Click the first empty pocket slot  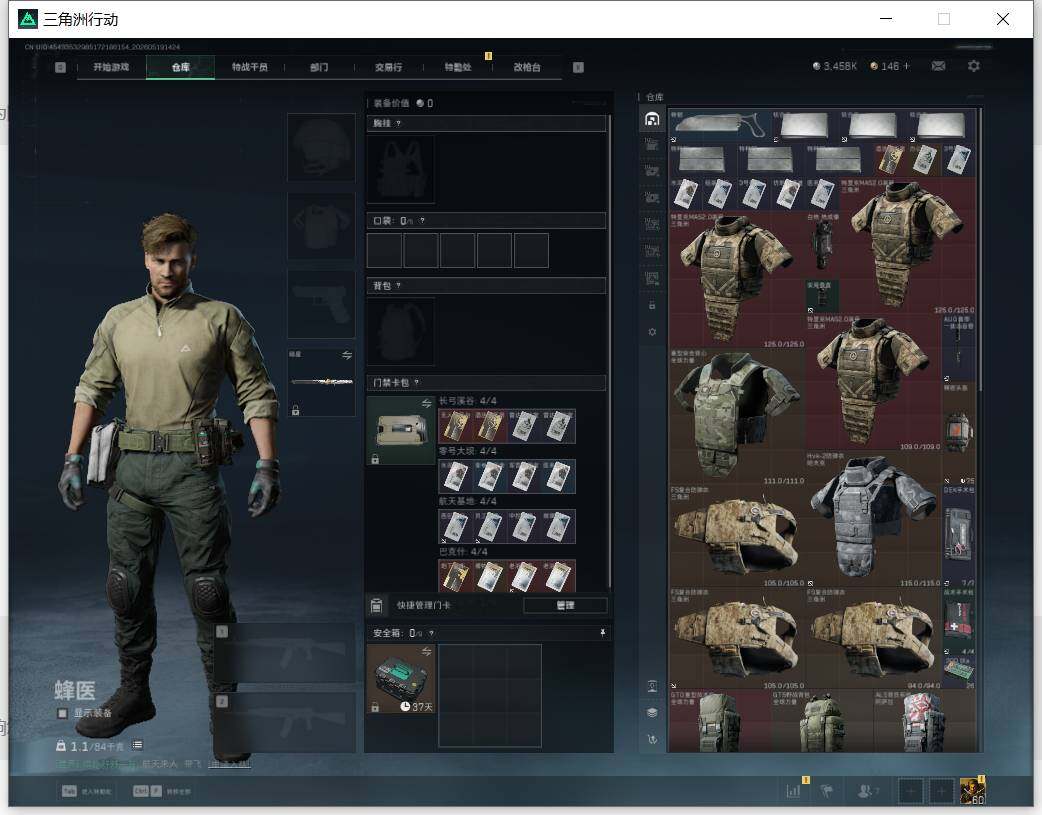pos(384,251)
